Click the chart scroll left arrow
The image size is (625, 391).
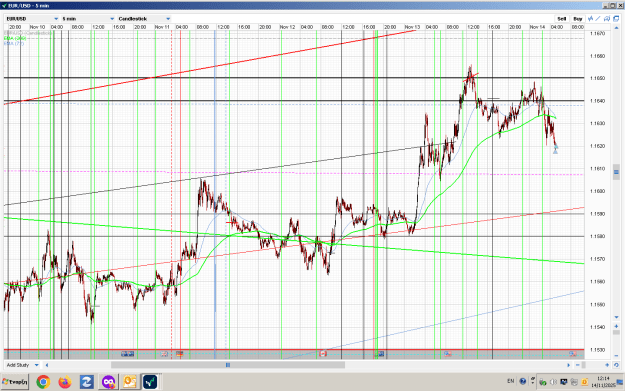(47, 365)
